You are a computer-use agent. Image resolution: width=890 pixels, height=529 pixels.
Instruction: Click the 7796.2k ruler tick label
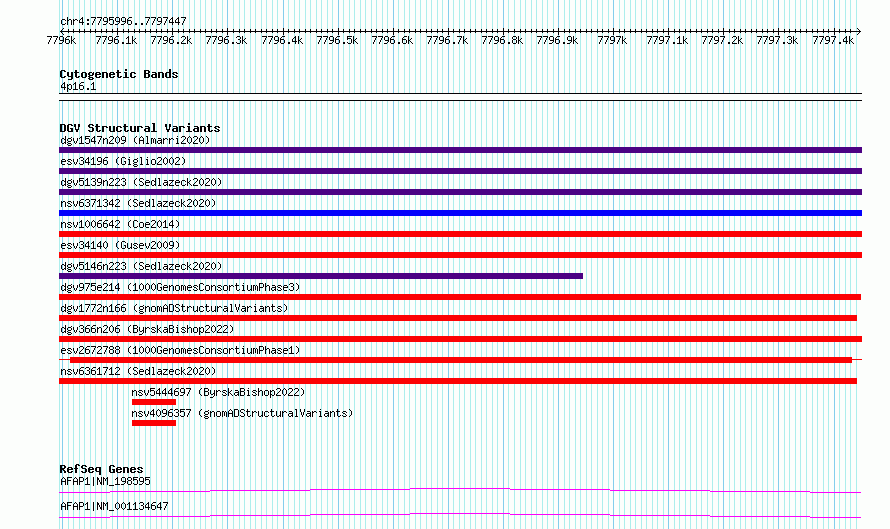tap(171, 40)
